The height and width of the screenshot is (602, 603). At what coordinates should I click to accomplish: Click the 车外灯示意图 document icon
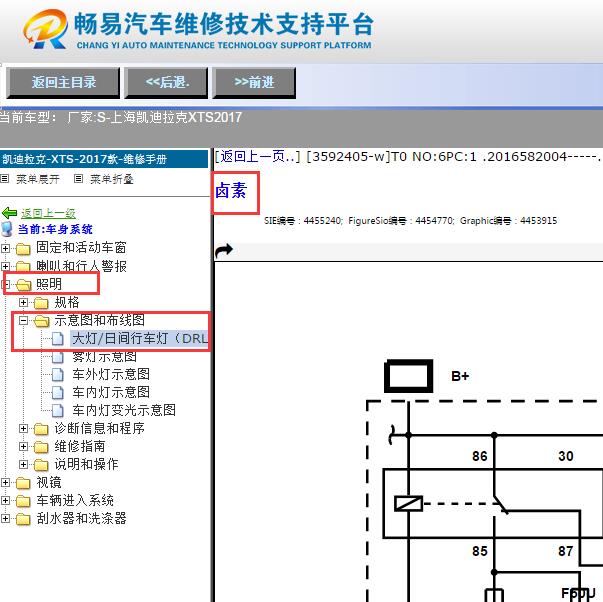pos(58,375)
